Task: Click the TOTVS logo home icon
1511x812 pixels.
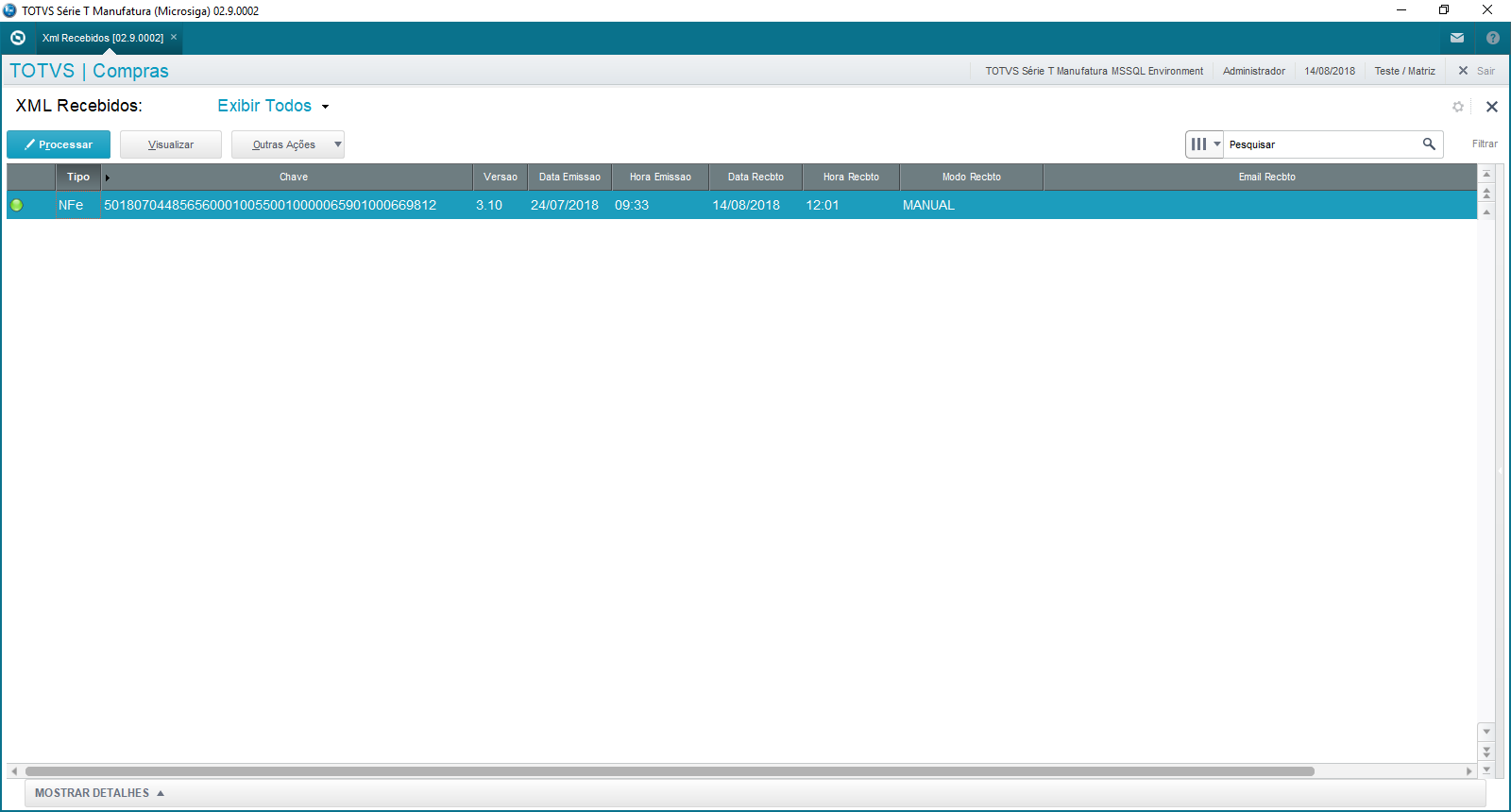Action: coord(17,38)
